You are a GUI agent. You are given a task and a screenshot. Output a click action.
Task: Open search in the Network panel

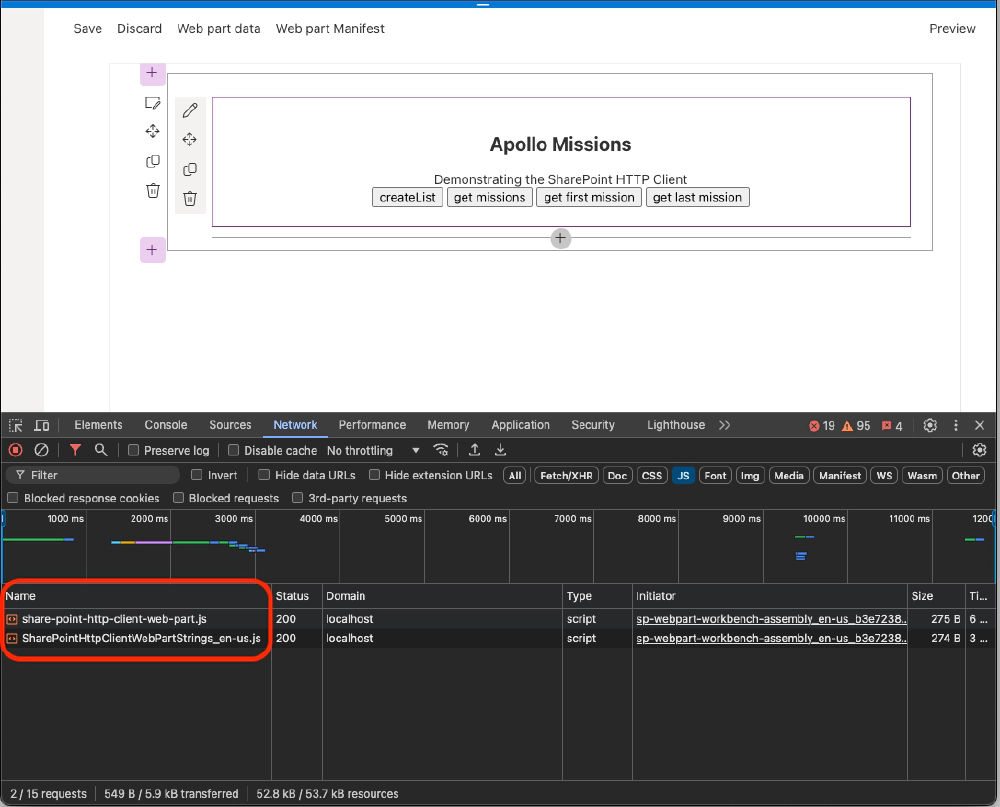(101, 450)
